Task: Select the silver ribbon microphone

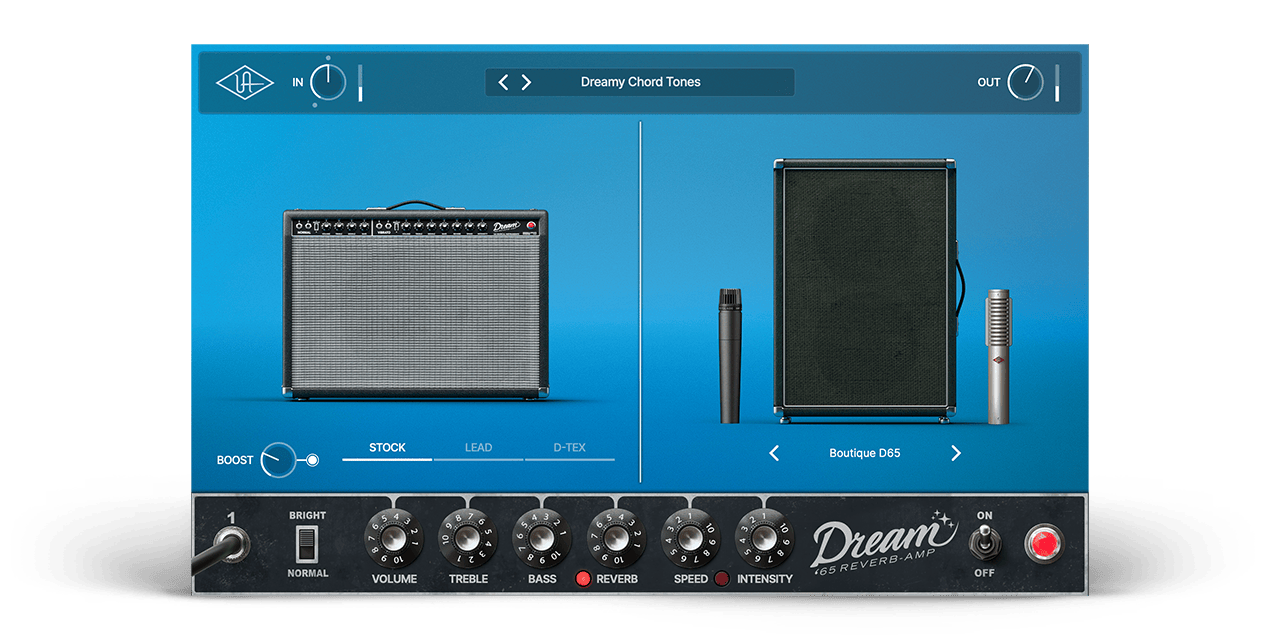Action: (999, 356)
